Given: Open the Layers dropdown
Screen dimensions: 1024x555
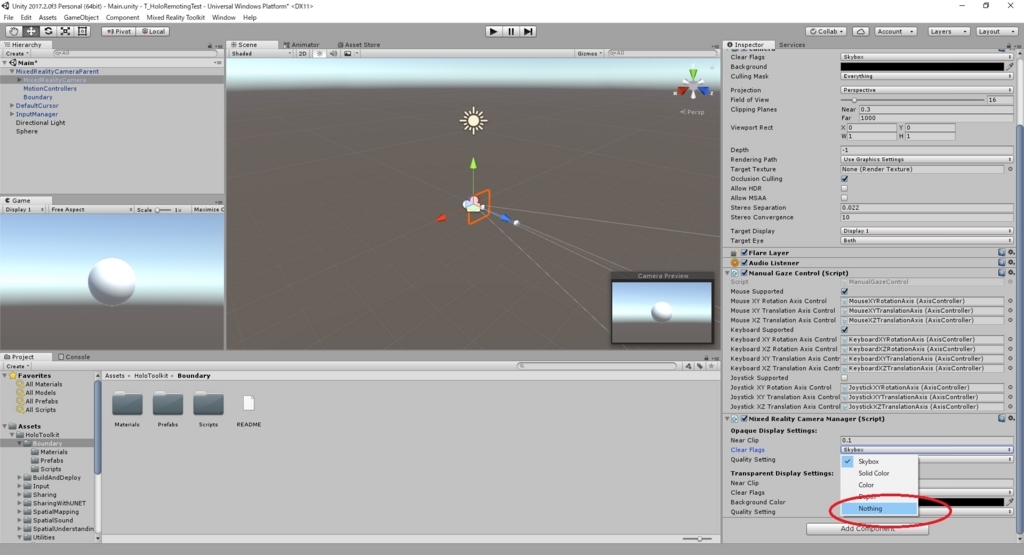Looking at the screenshot, I should pos(948,31).
